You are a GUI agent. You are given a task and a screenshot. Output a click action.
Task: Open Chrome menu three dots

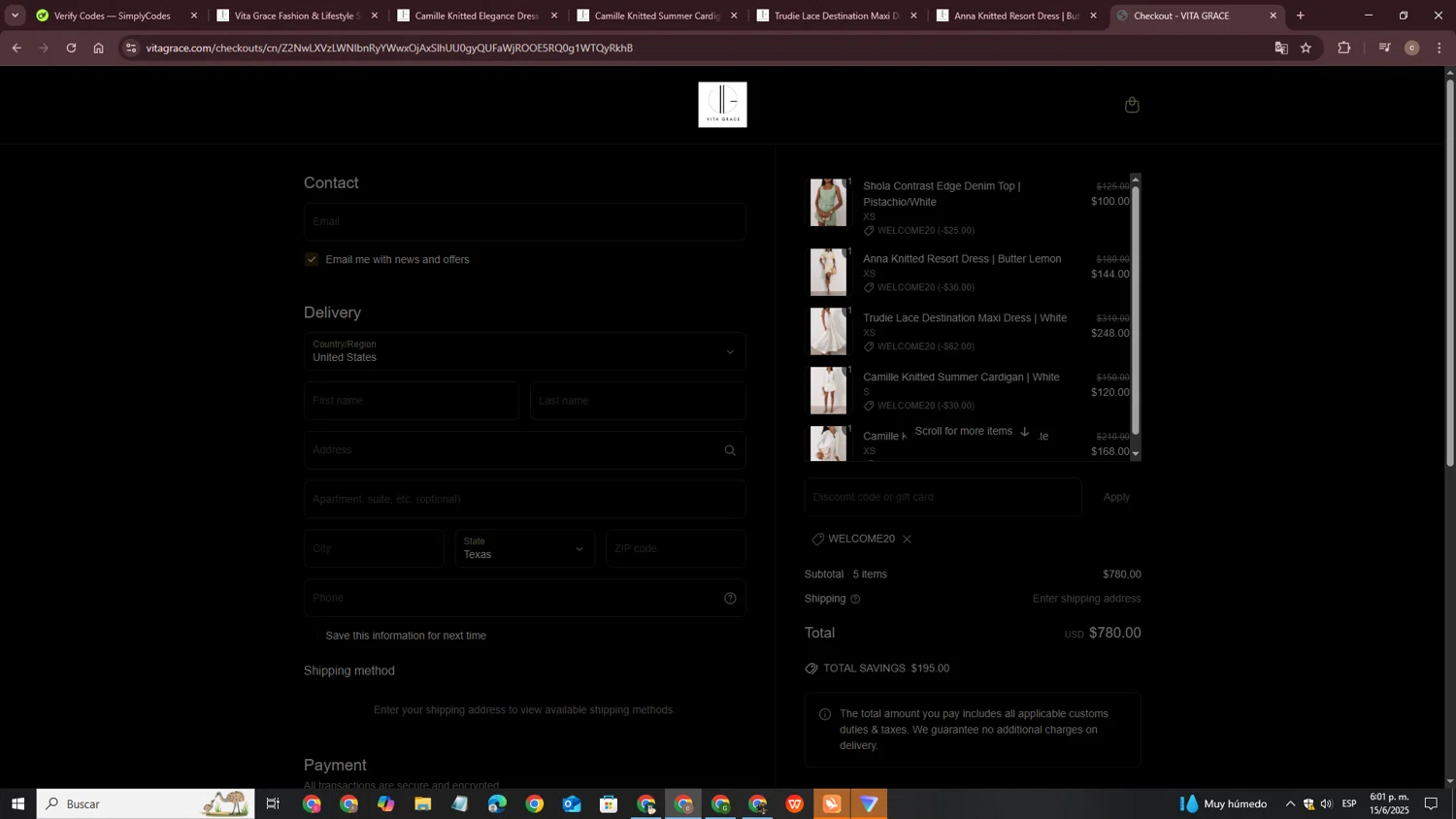click(x=1439, y=48)
